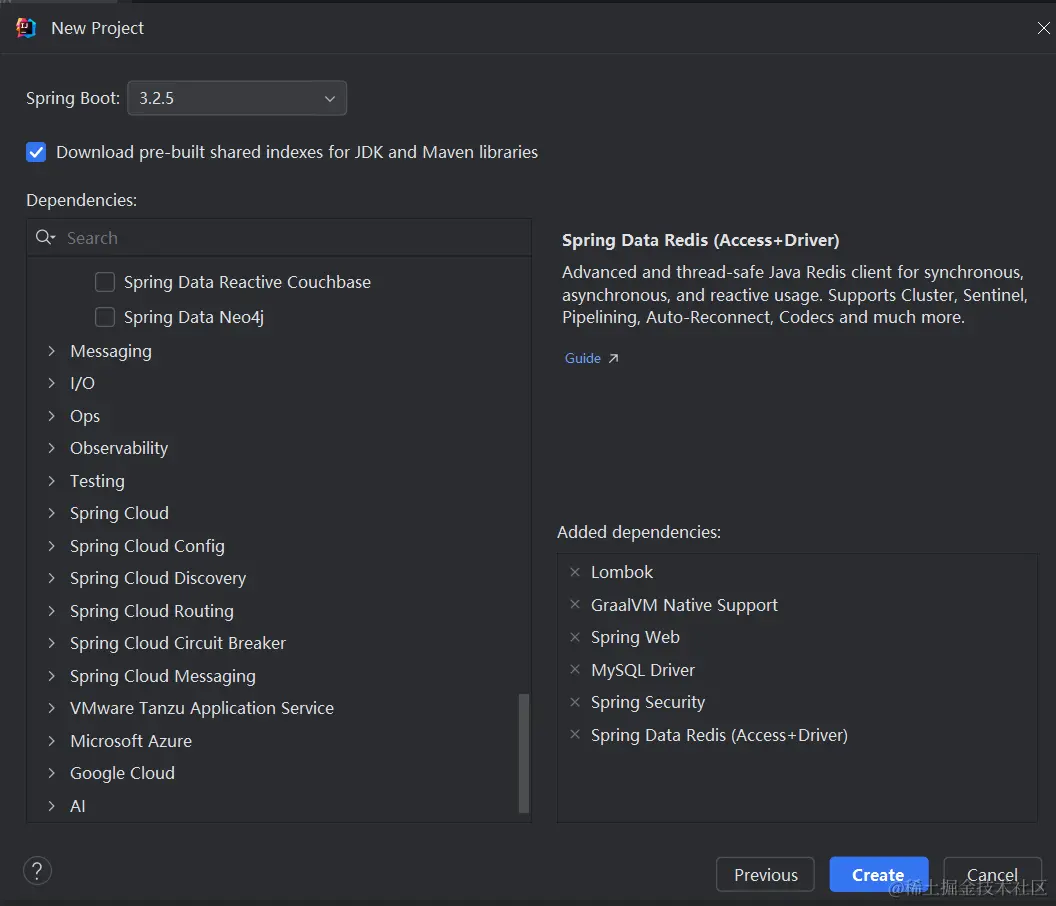The width and height of the screenshot is (1056, 906).
Task: Remove Spring Web with its X icon
Action: point(574,637)
